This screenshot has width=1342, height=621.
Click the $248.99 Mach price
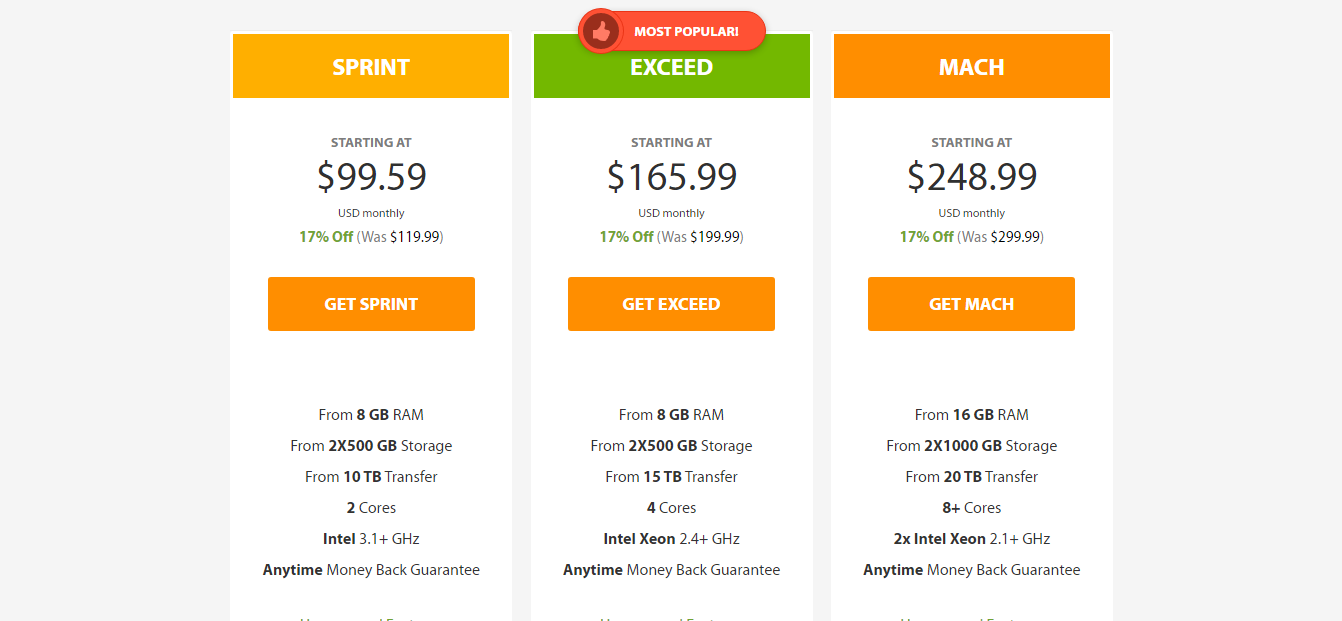click(972, 177)
